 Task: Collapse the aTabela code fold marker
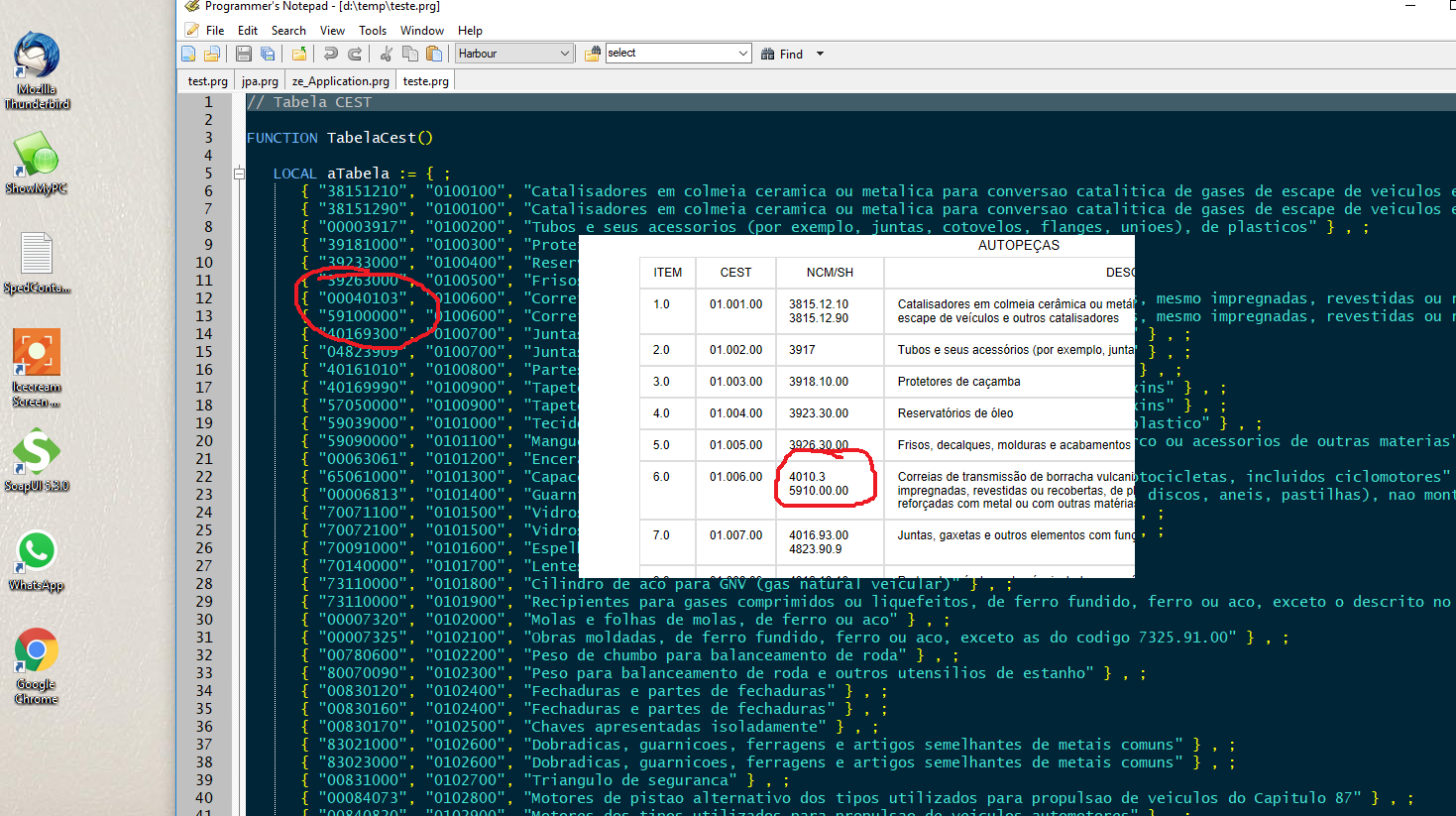pyautogui.click(x=239, y=174)
